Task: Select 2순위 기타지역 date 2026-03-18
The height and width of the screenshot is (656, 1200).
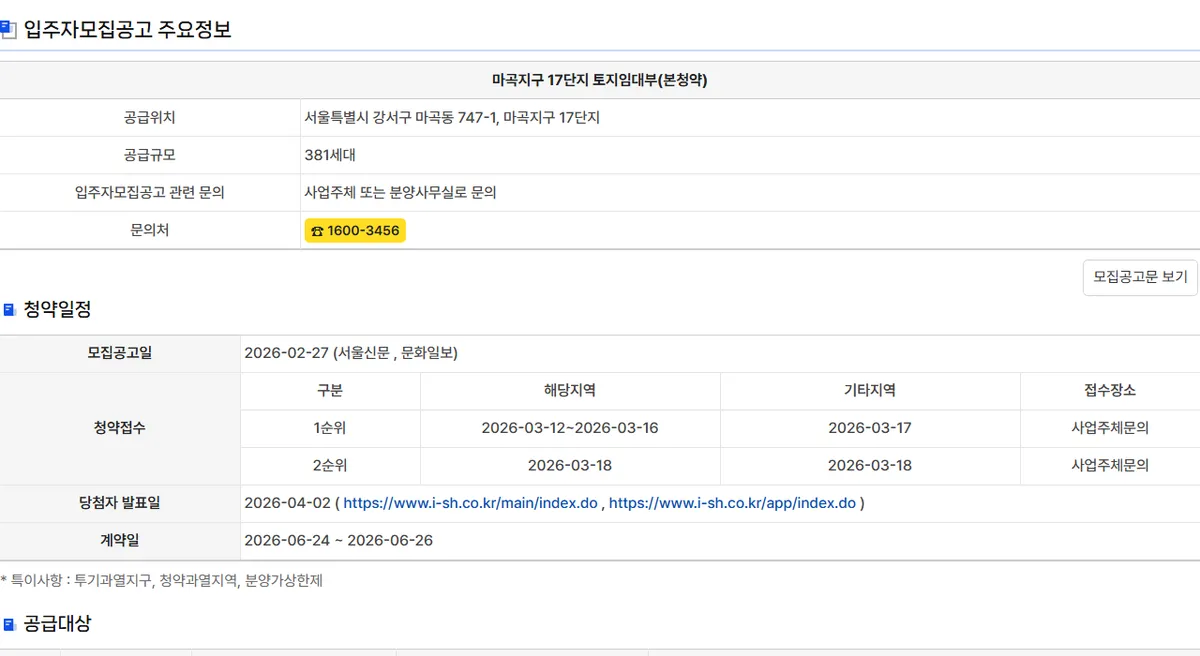Action: pyautogui.click(x=870, y=466)
